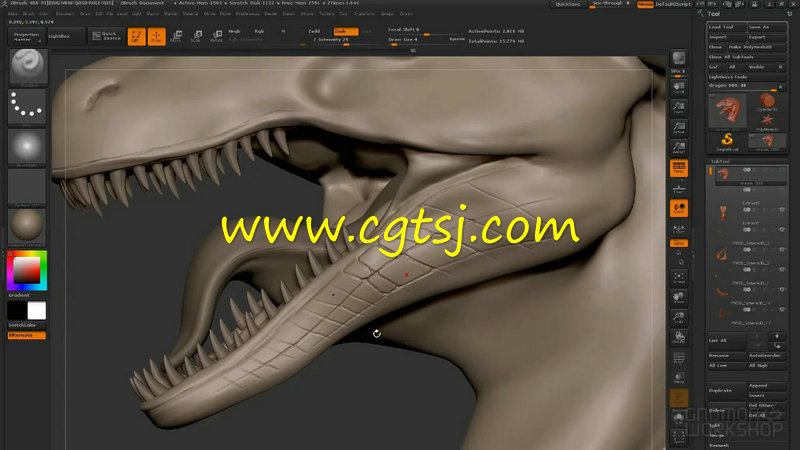Open the LightBox button
The width and height of the screenshot is (800, 450).
coord(65,36)
